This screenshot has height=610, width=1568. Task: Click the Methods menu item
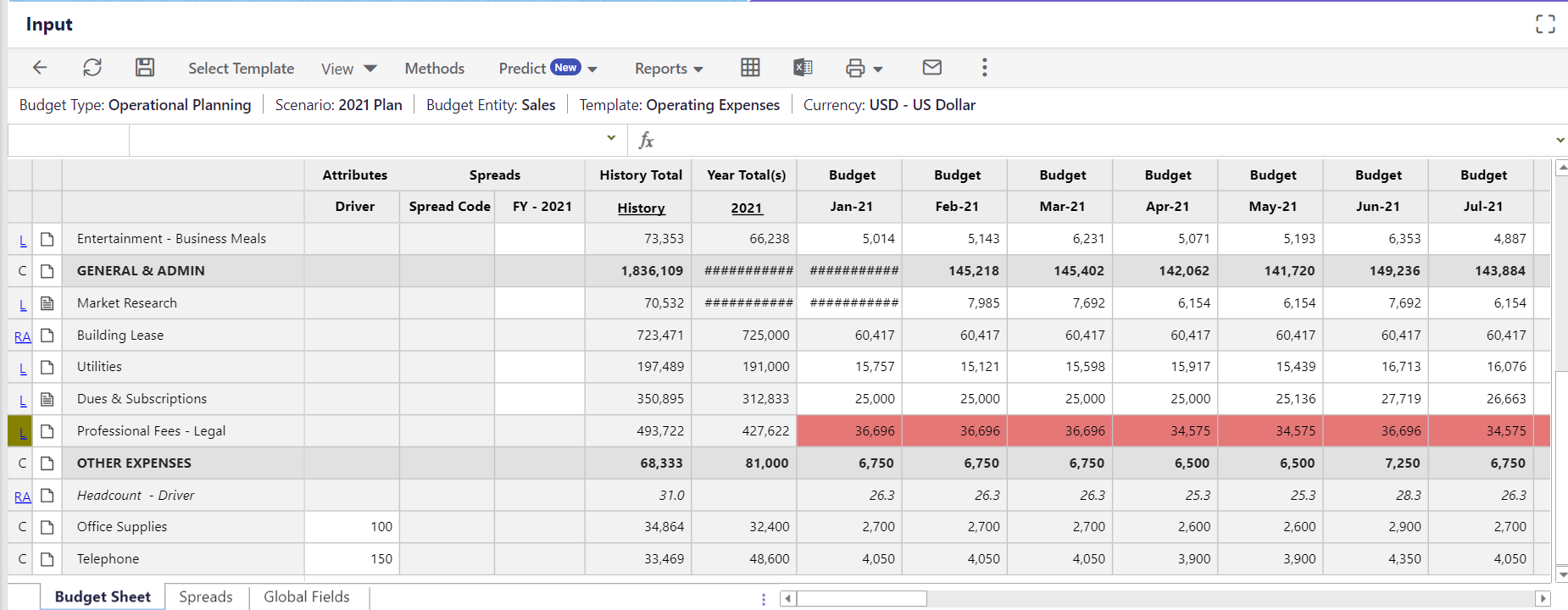(x=435, y=69)
